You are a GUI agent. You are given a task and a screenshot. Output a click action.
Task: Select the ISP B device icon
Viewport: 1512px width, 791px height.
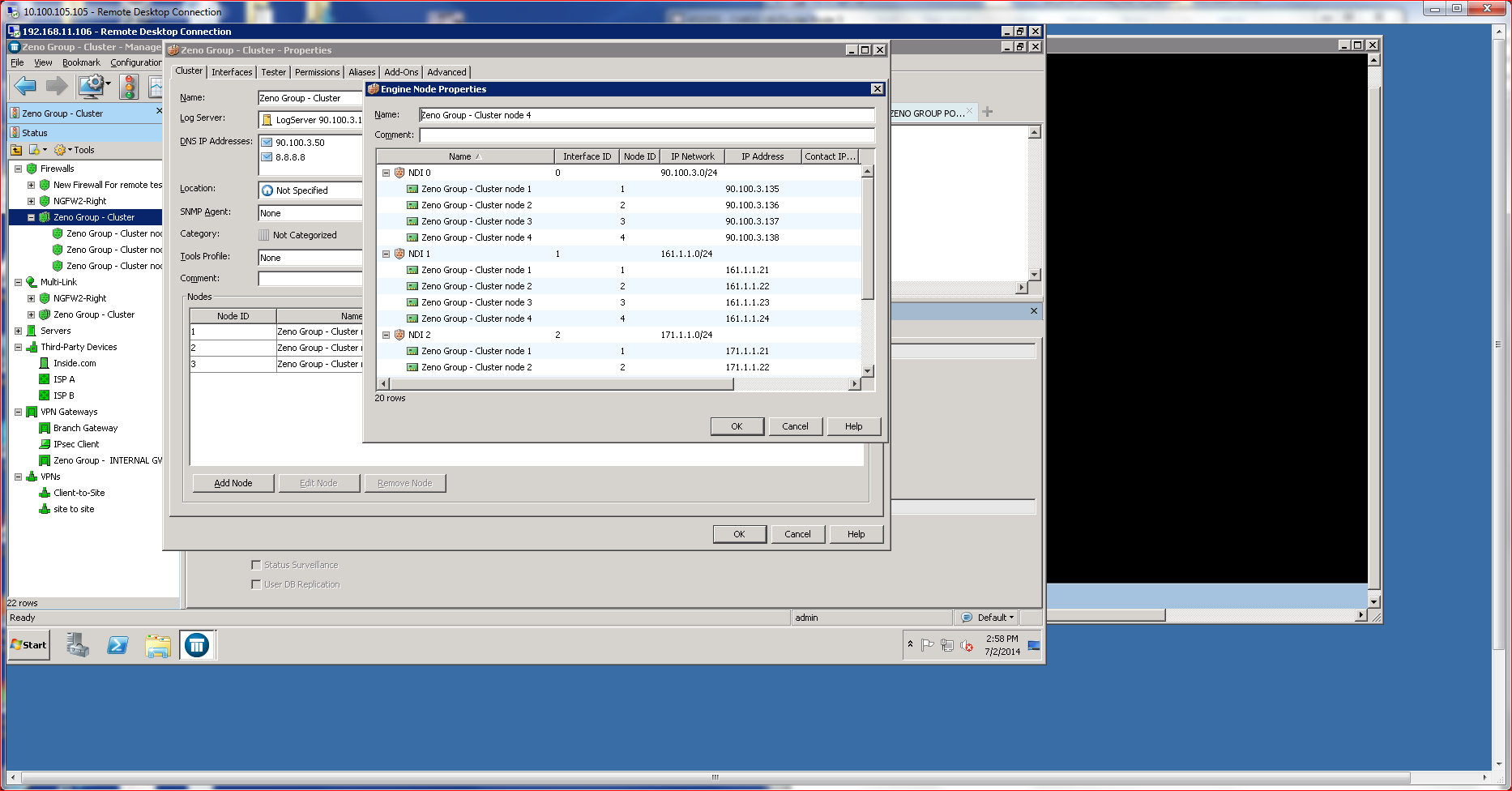[x=45, y=395]
